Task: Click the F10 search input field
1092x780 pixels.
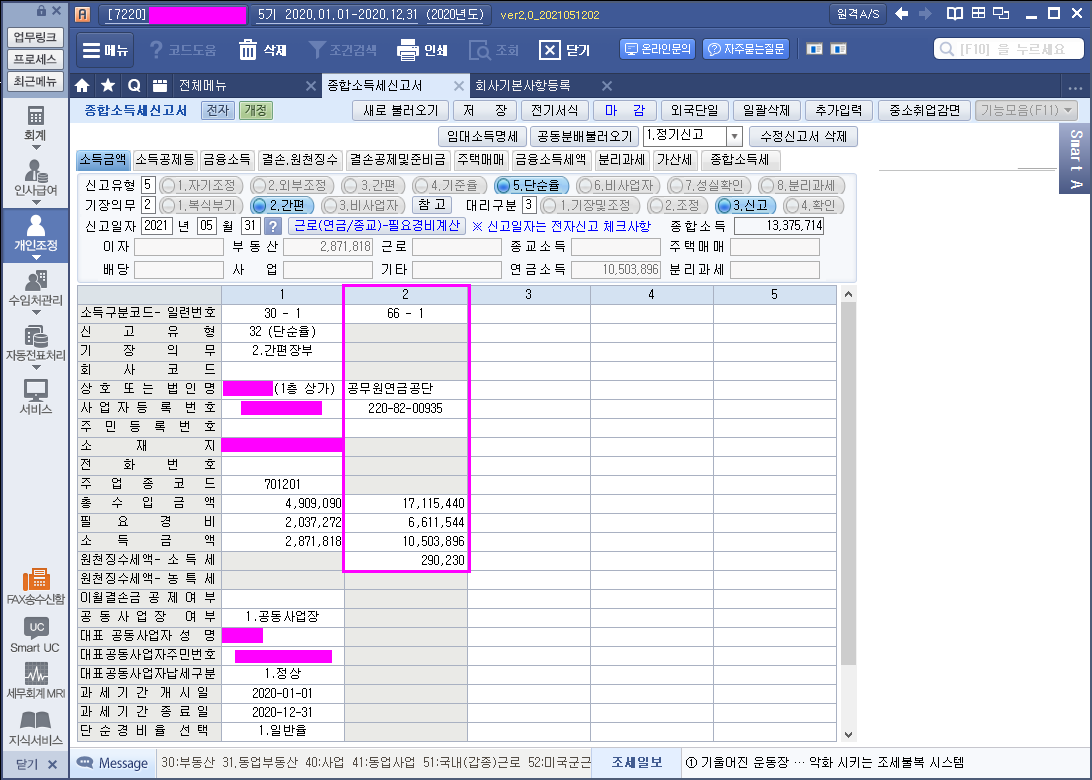Action: pos(1008,49)
